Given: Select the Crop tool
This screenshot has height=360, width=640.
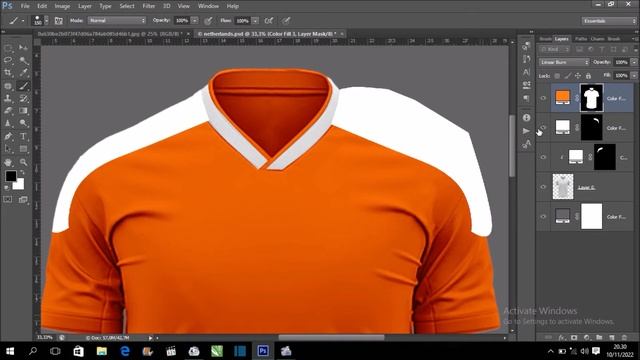Looking at the screenshot, I should (8, 73).
